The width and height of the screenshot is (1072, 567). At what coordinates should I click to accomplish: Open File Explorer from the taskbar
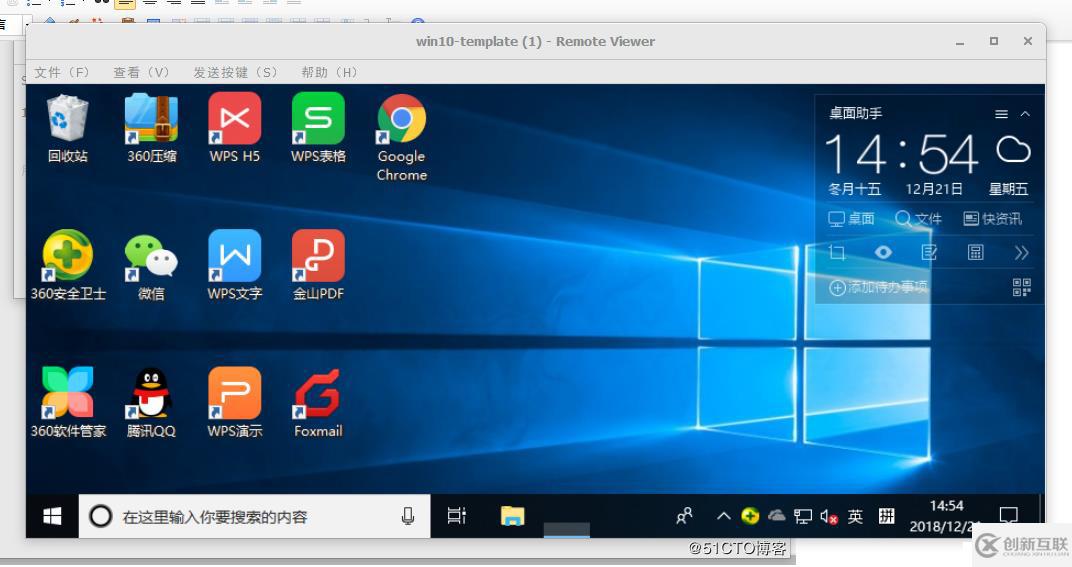click(x=512, y=516)
